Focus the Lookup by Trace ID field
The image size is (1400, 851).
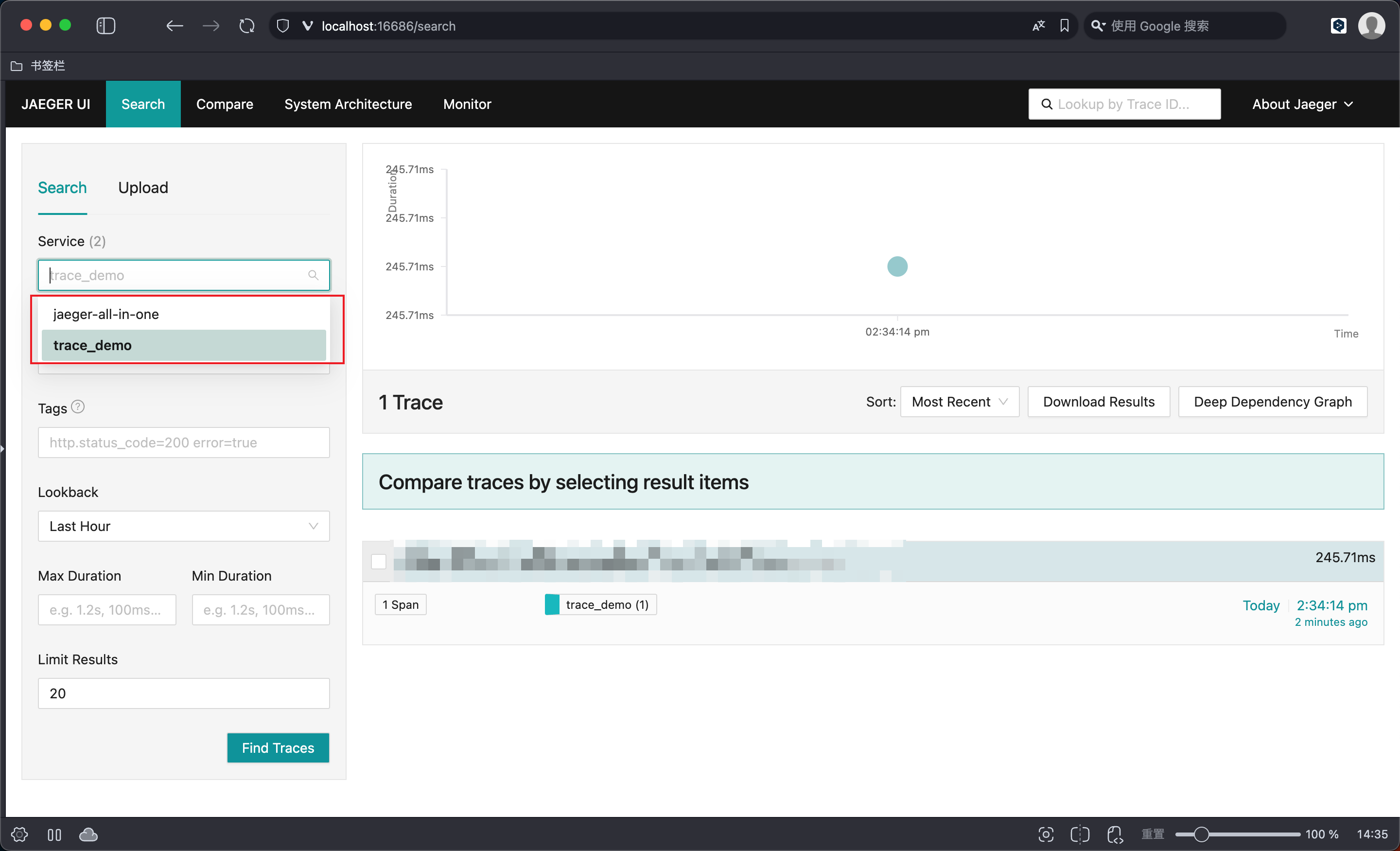[1124, 104]
